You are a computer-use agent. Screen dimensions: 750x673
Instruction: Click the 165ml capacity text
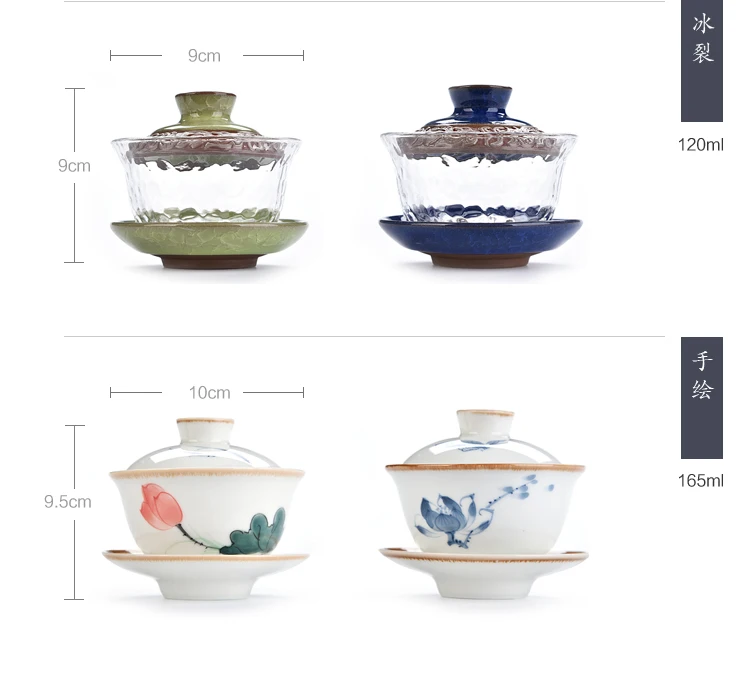[701, 481]
